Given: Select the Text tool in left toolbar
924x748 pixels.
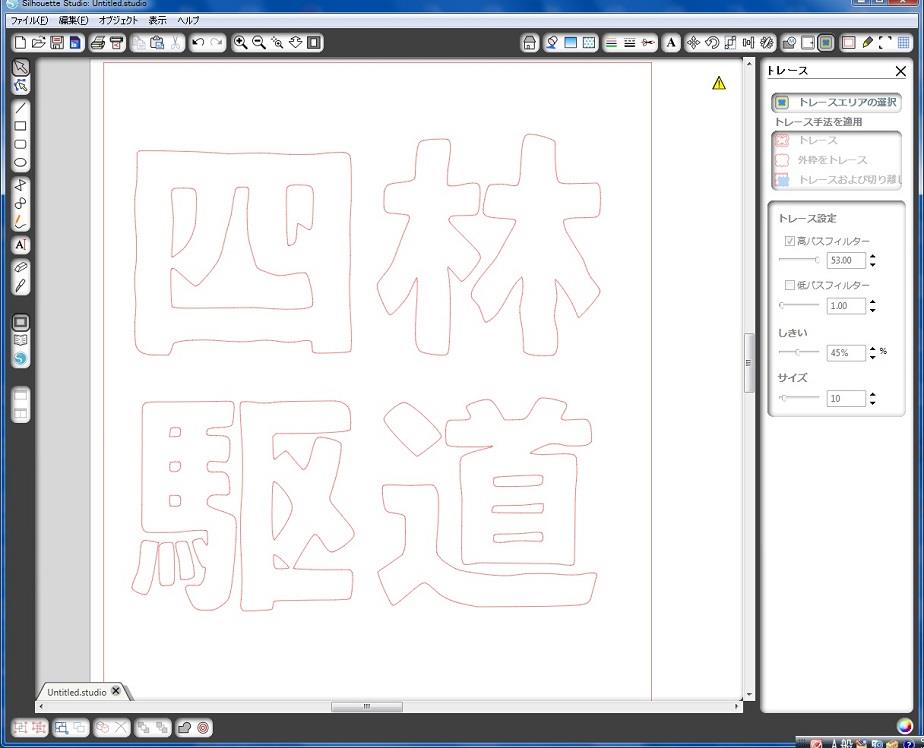Looking at the screenshot, I should point(21,245).
